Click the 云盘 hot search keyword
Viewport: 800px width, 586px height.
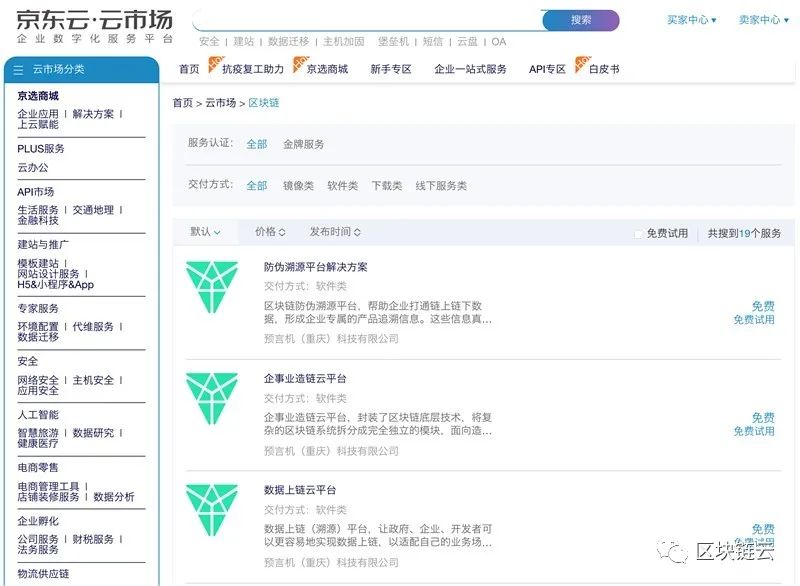[x=467, y=42]
